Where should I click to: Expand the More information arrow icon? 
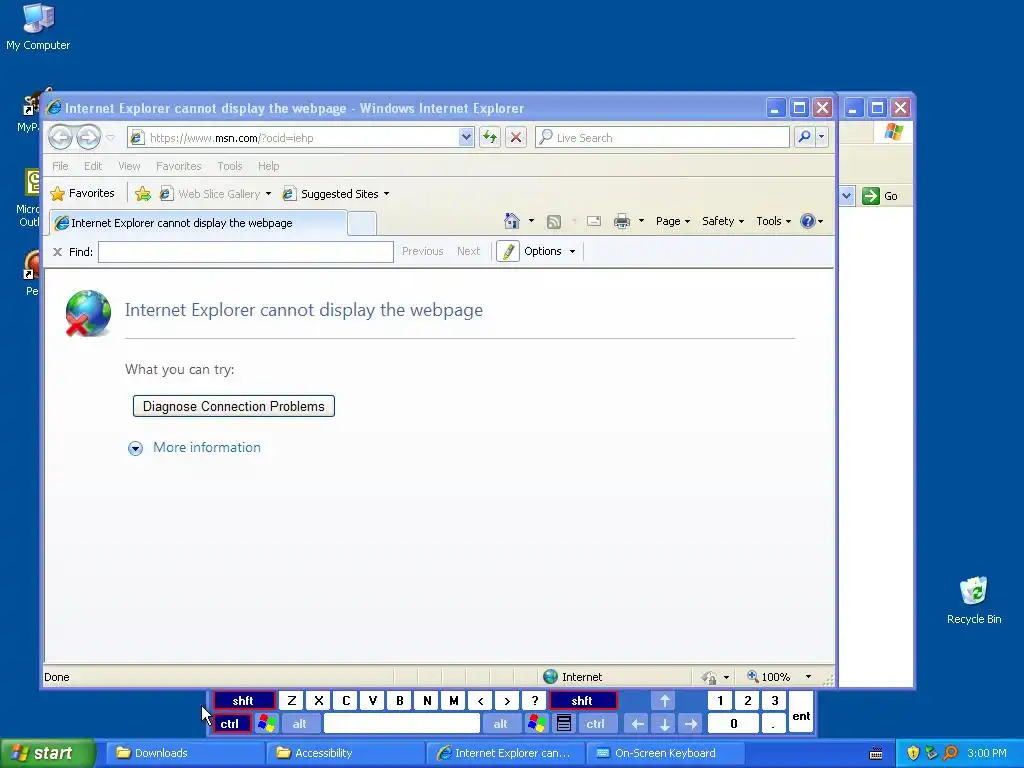tap(135, 448)
